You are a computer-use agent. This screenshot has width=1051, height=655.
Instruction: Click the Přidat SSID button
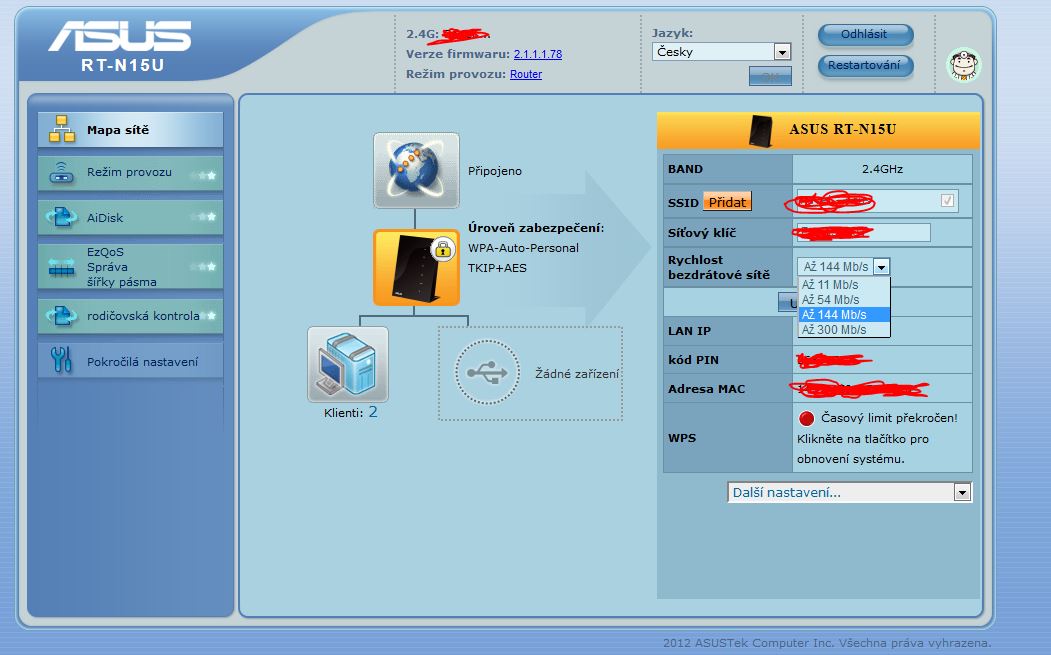coord(727,202)
